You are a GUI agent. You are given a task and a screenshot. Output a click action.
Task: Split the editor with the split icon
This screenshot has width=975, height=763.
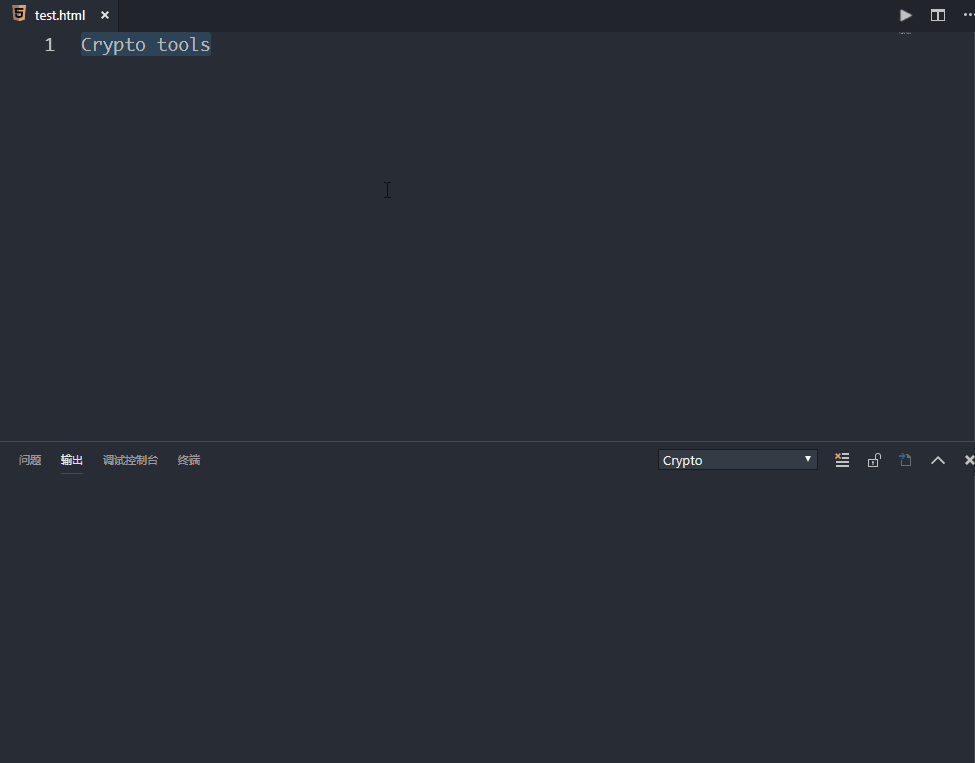(938, 15)
